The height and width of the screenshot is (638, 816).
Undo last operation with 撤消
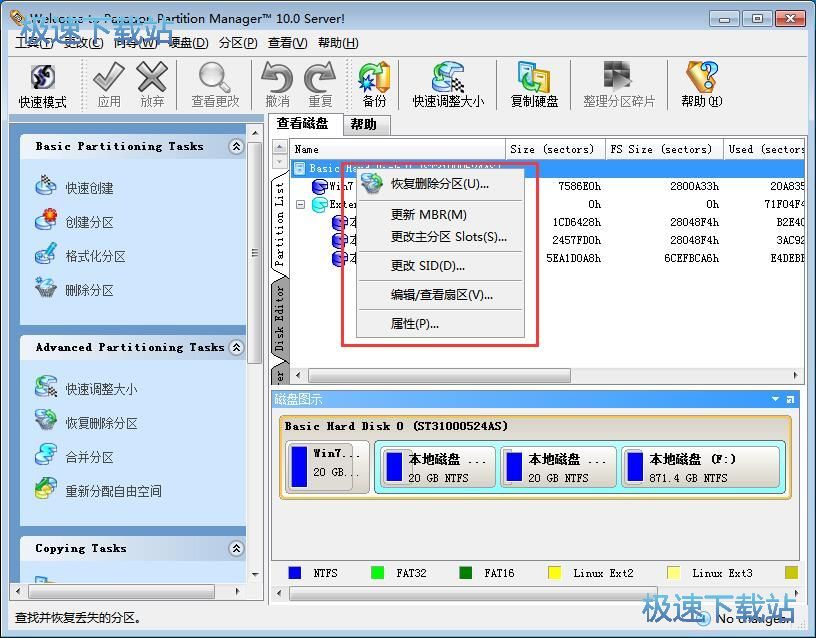tap(277, 86)
